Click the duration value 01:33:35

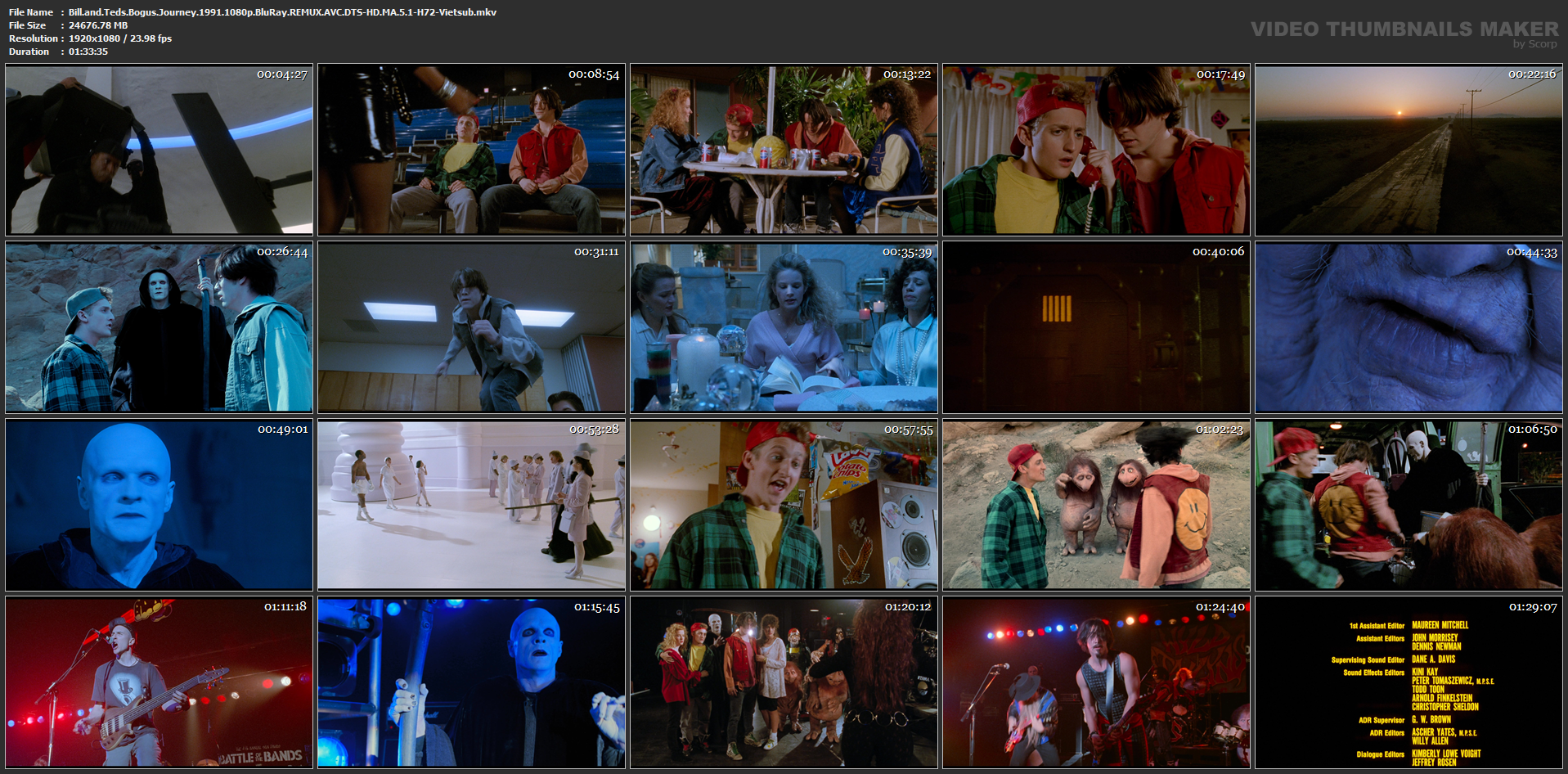click(x=88, y=52)
